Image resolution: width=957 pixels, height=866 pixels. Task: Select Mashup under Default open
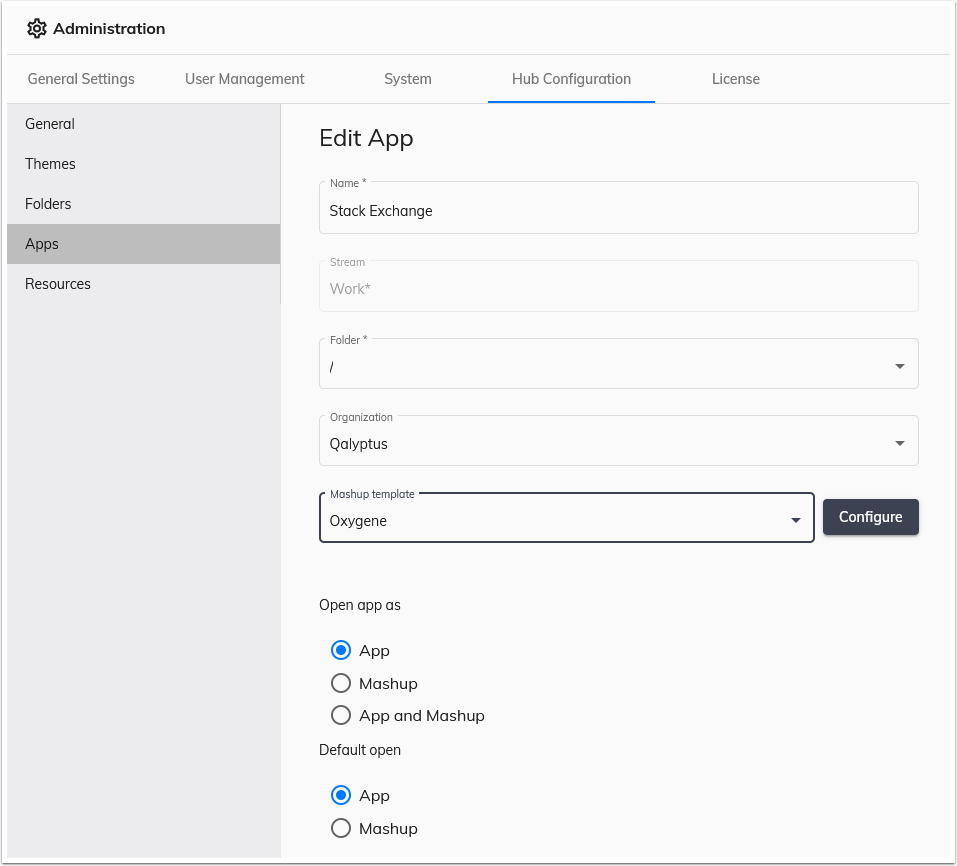[341, 828]
